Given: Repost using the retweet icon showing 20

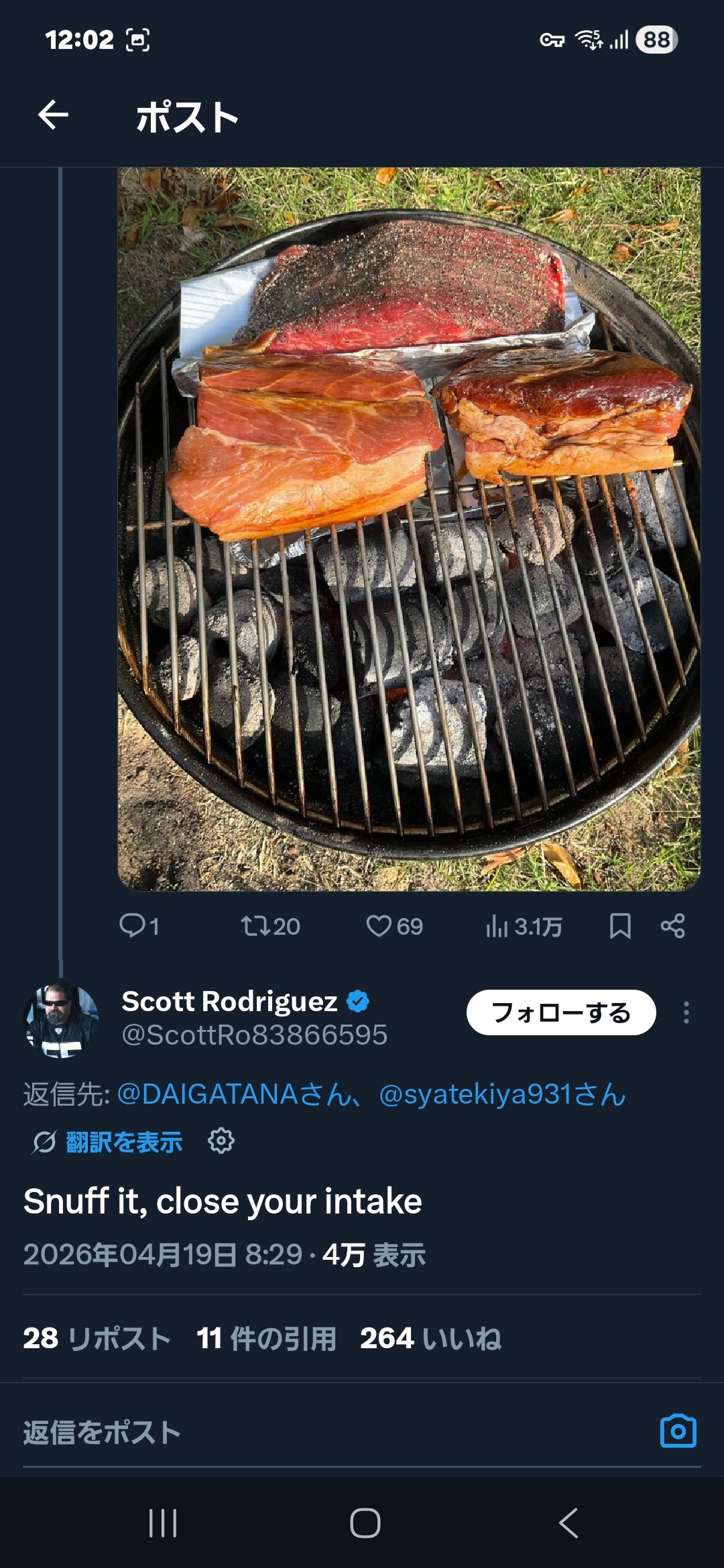Looking at the screenshot, I should pyautogui.click(x=255, y=926).
